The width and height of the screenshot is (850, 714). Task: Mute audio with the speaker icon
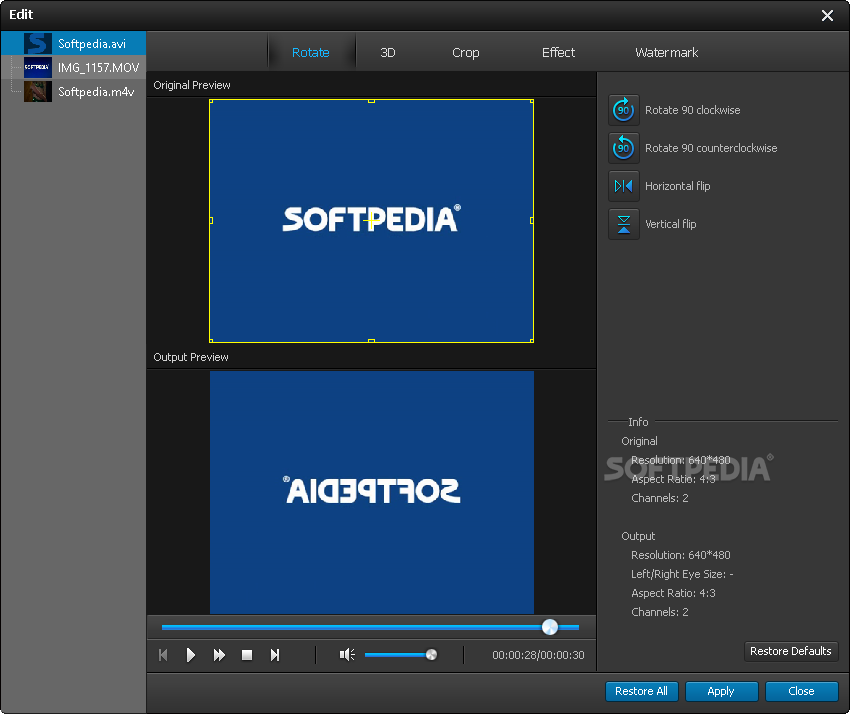pos(347,655)
